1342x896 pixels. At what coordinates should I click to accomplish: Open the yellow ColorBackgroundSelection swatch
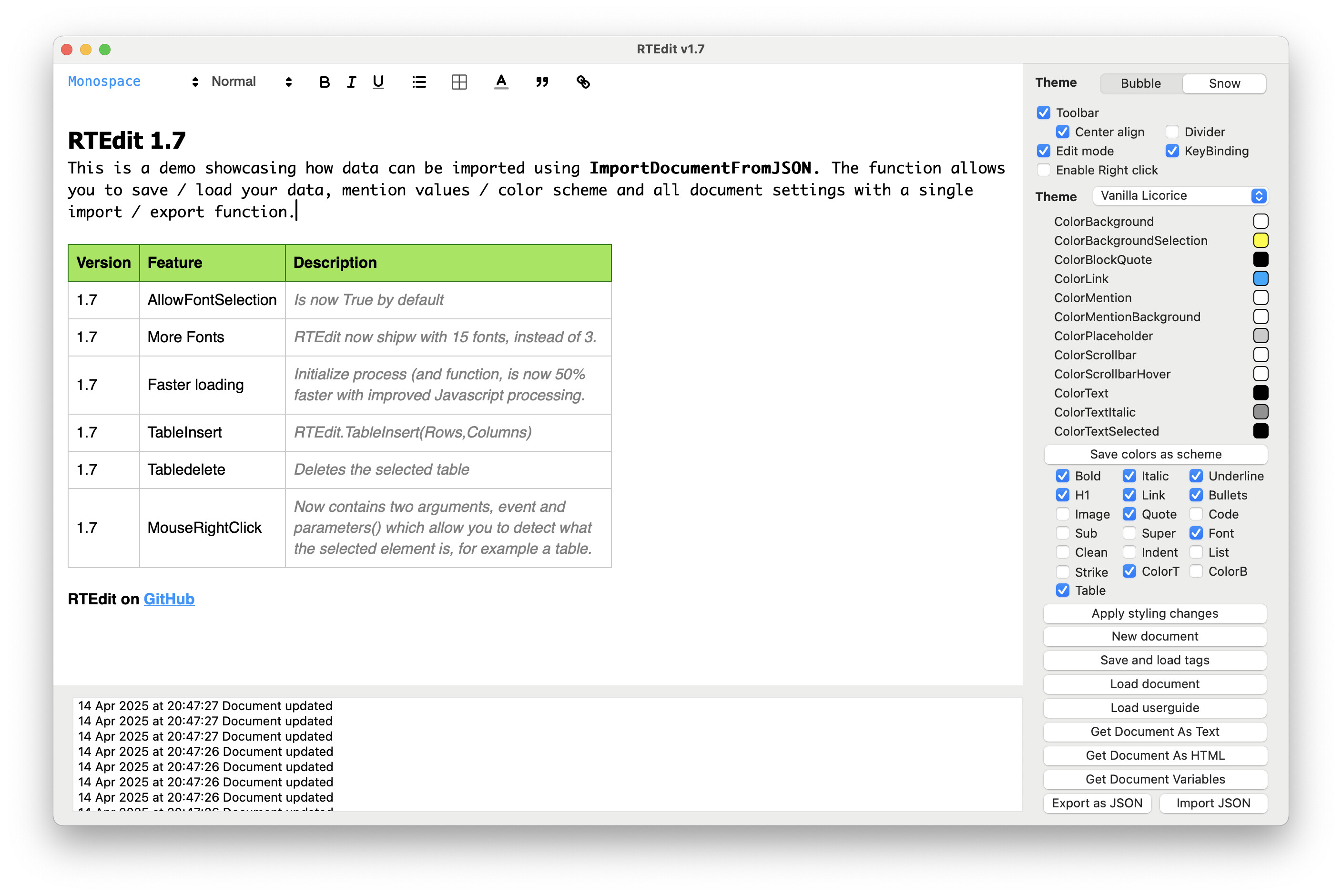click(1261, 241)
